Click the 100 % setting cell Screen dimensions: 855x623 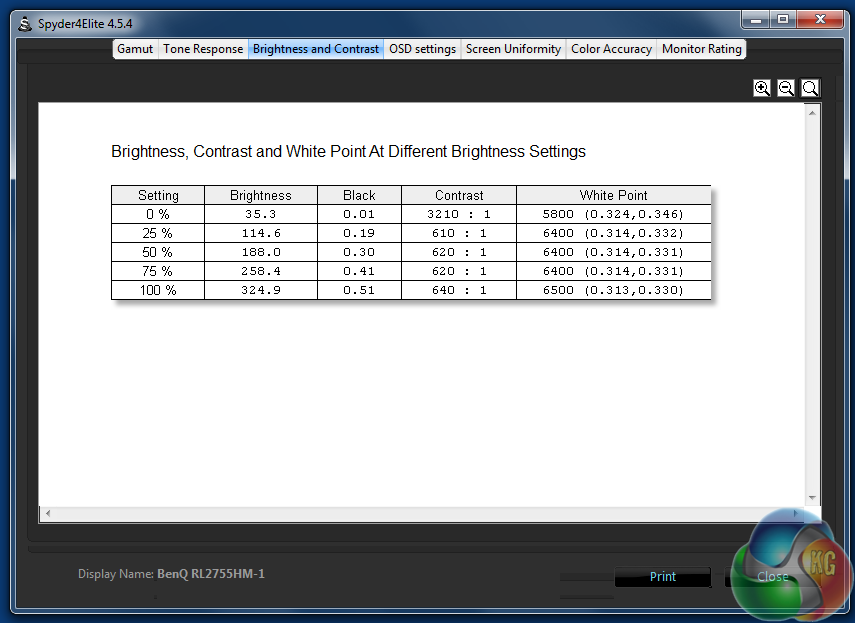158,290
